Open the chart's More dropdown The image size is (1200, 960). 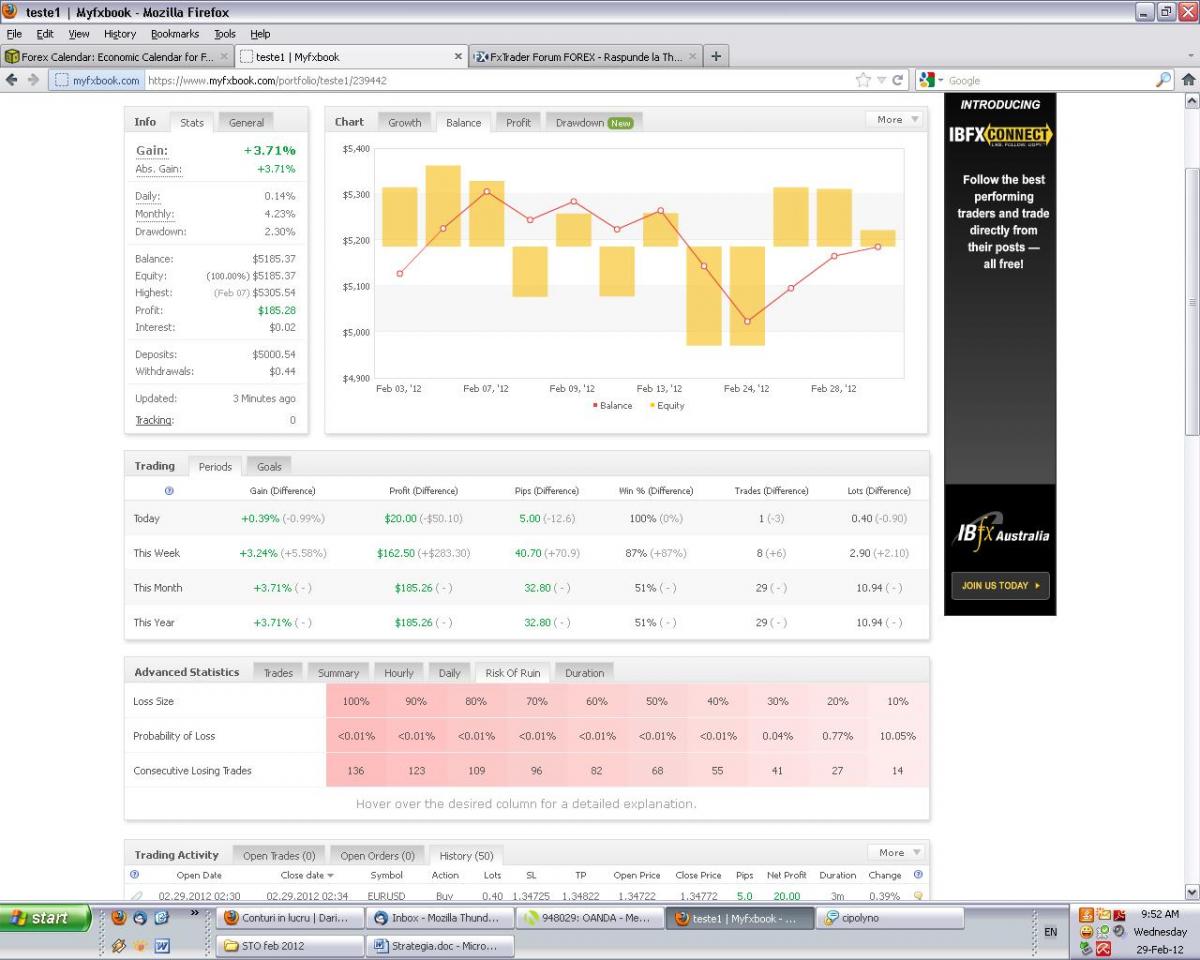[896, 120]
